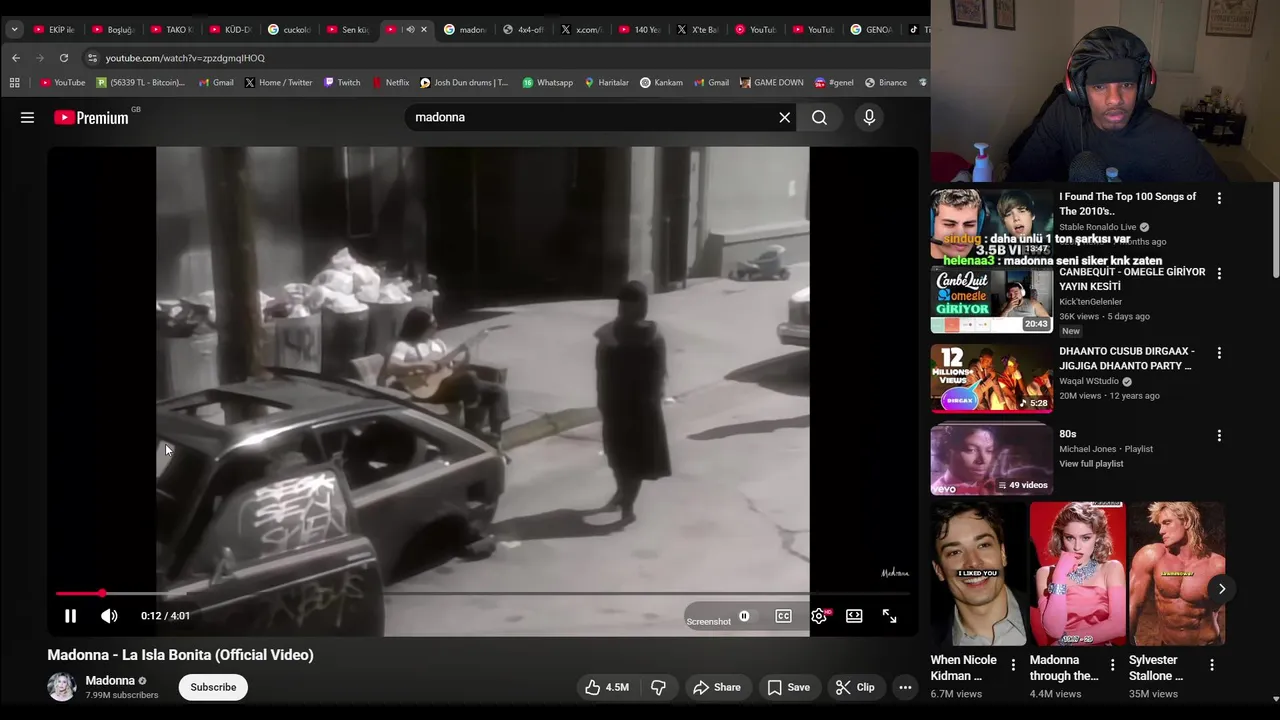
Task: Create a Clip of the video
Action: [x=855, y=687]
